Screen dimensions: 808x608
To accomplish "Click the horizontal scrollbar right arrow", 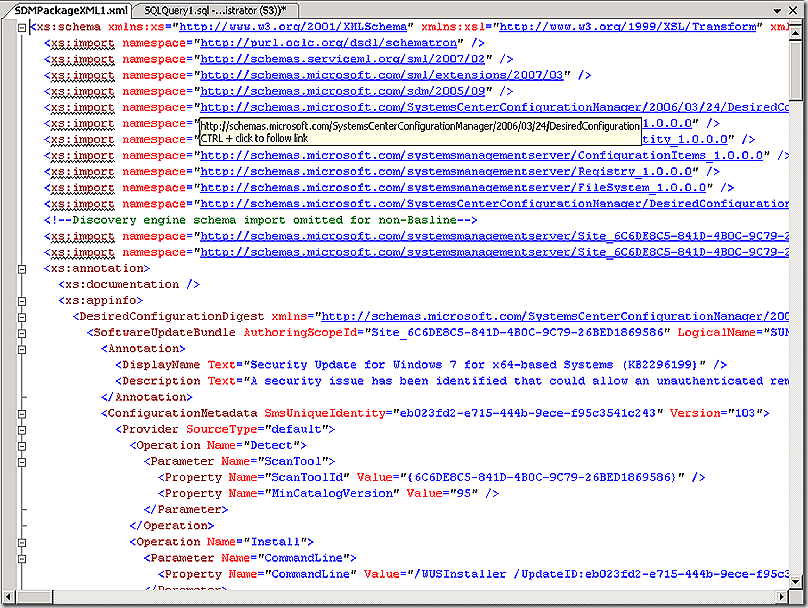I will pyautogui.click(x=782, y=597).
